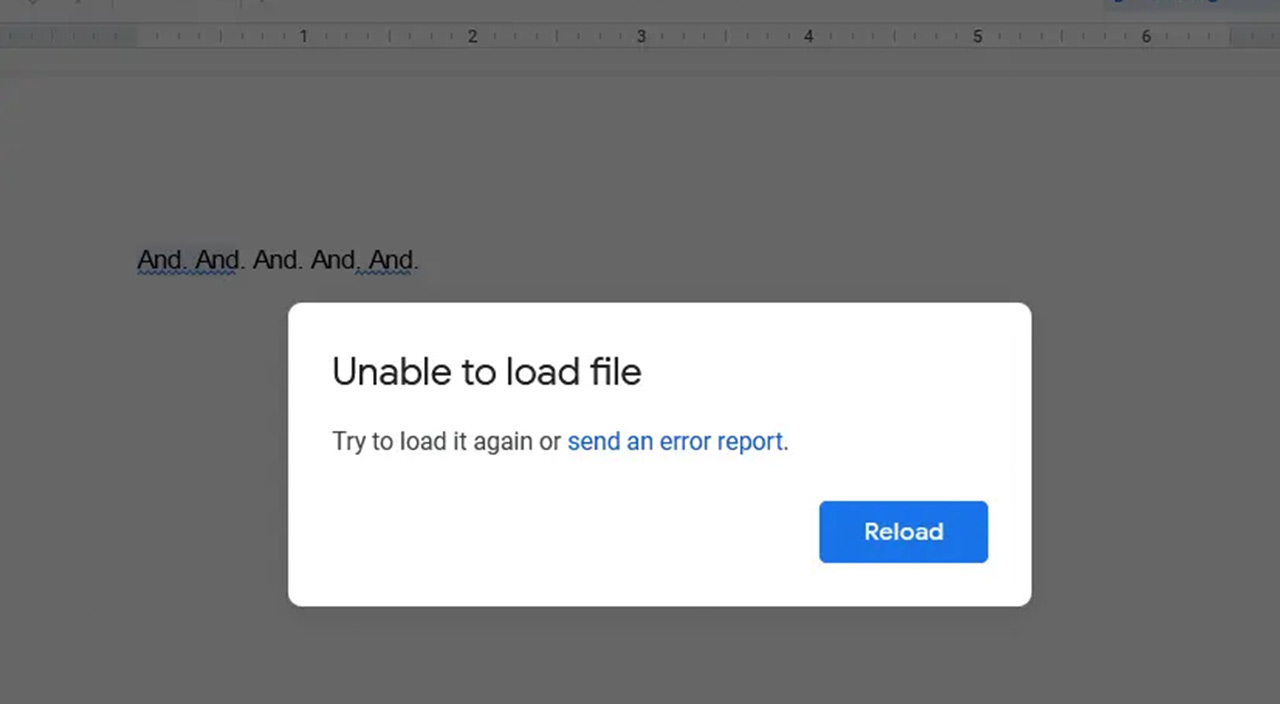Screen dimensions: 1280x704
Task: Click the blue Reload button
Action: pos(903,532)
